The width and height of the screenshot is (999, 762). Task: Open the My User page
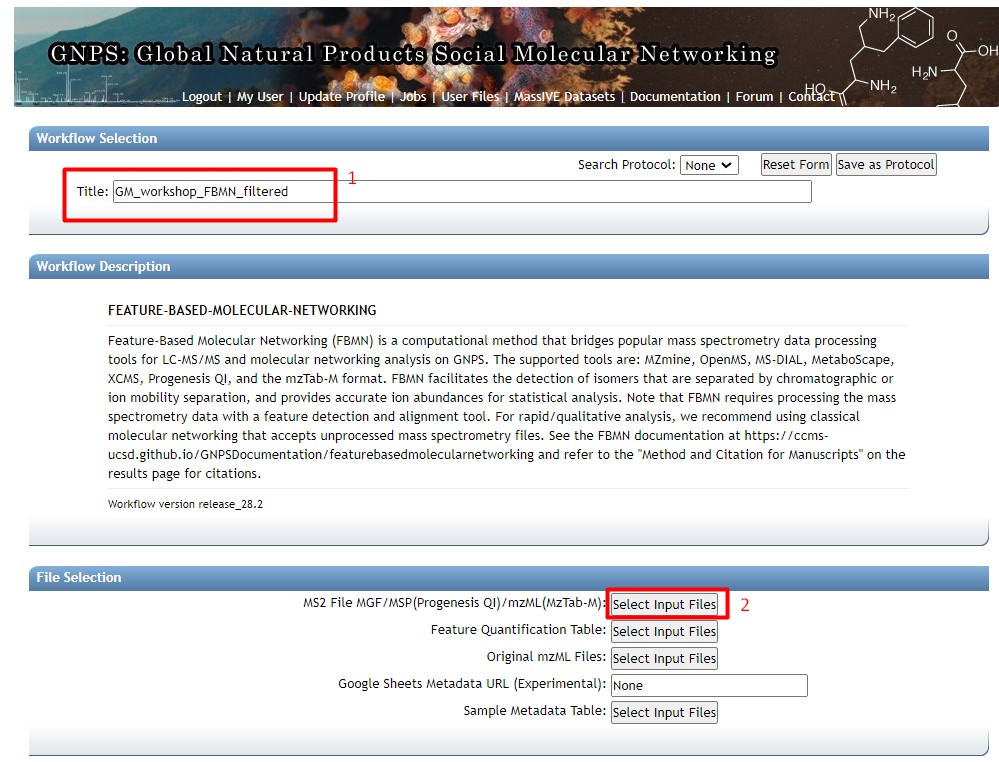260,97
